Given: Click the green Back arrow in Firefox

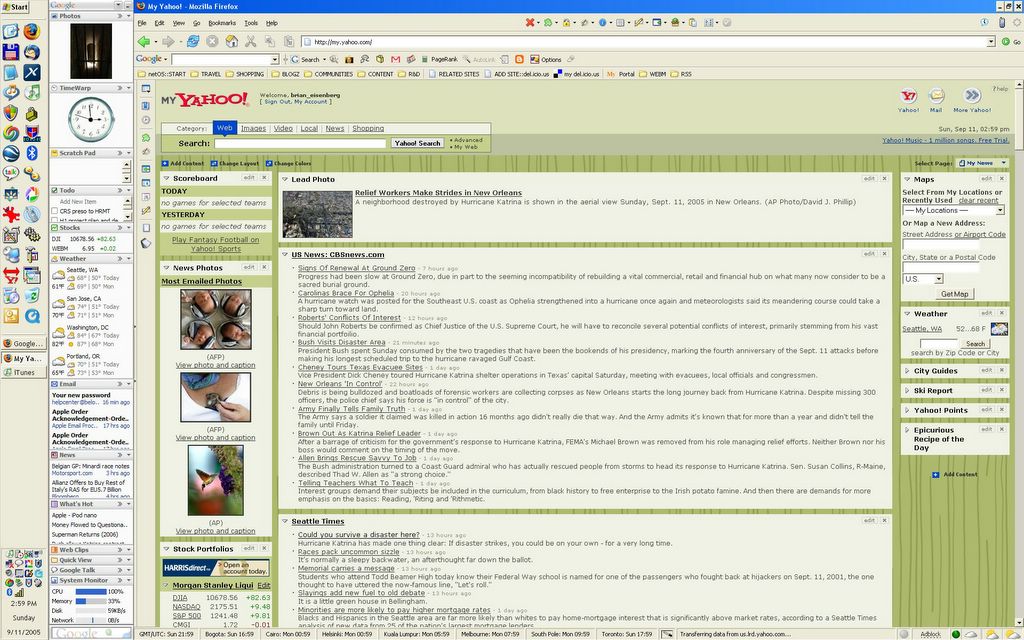Looking at the screenshot, I should click(144, 42).
